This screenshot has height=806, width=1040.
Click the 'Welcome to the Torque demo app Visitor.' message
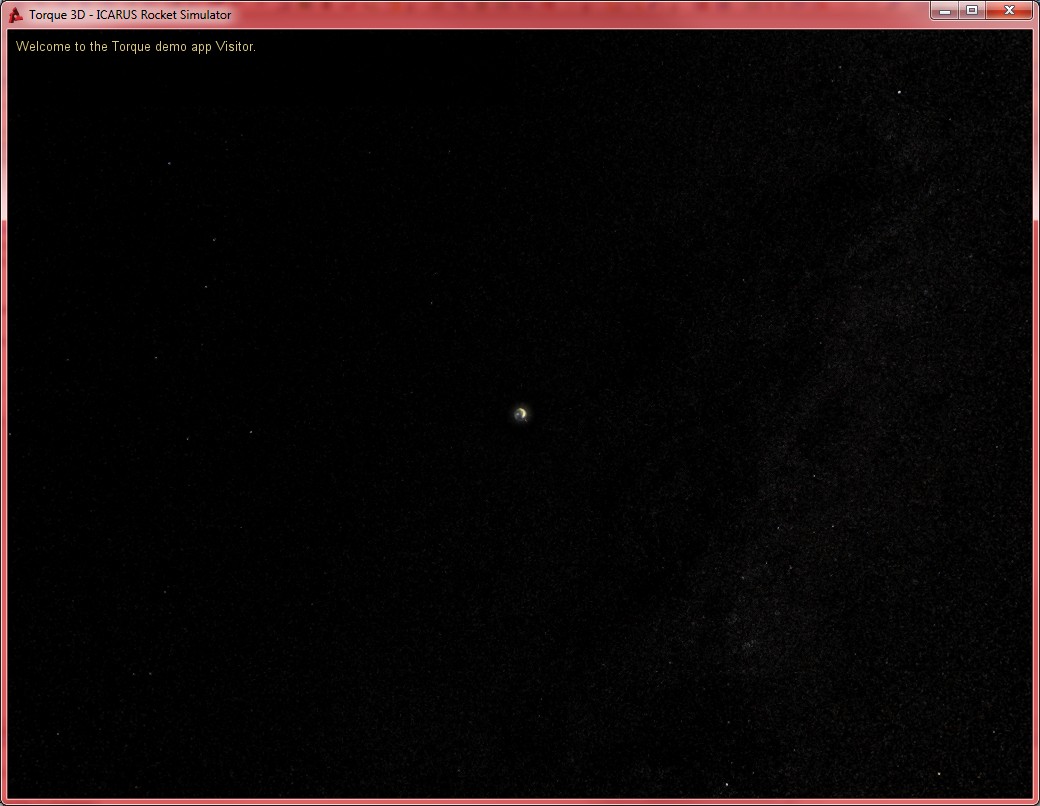click(135, 46)
